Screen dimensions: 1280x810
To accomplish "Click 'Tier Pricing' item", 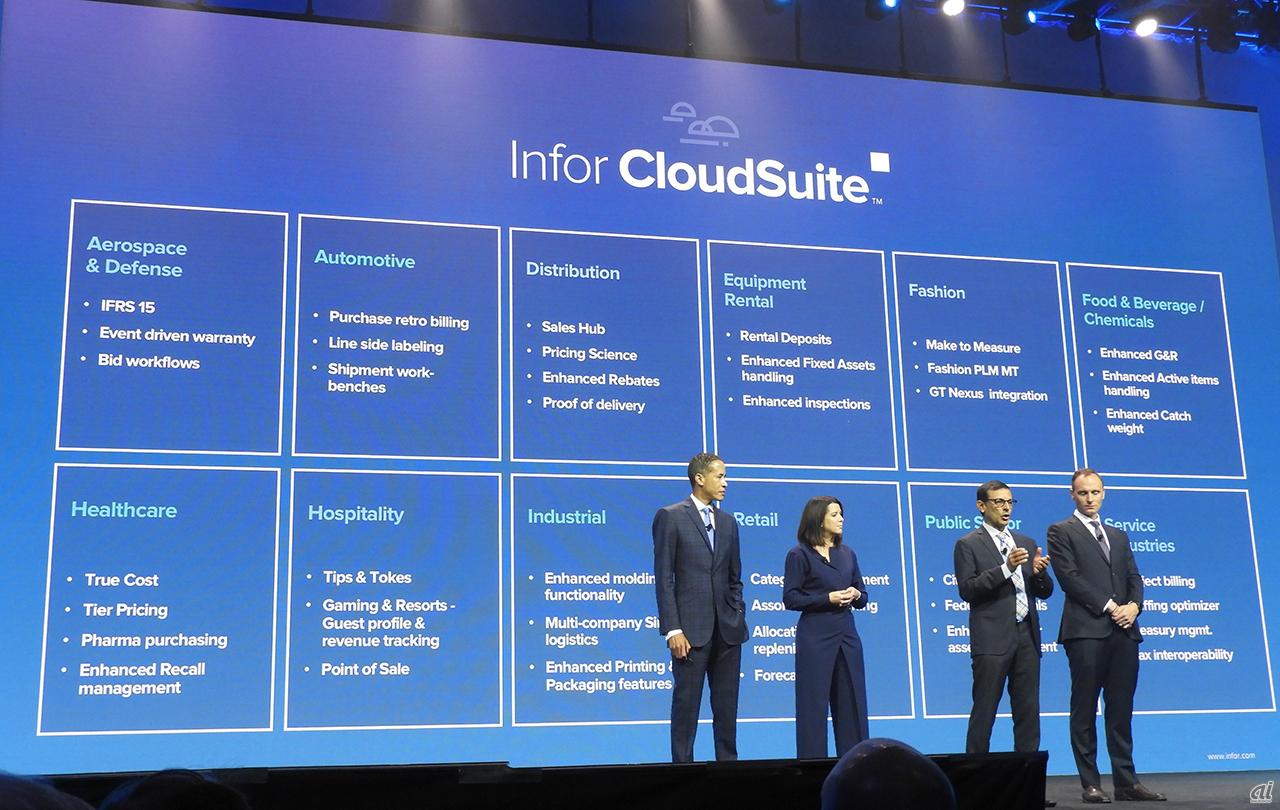I will pyautogui.click(x=125, y=610).
